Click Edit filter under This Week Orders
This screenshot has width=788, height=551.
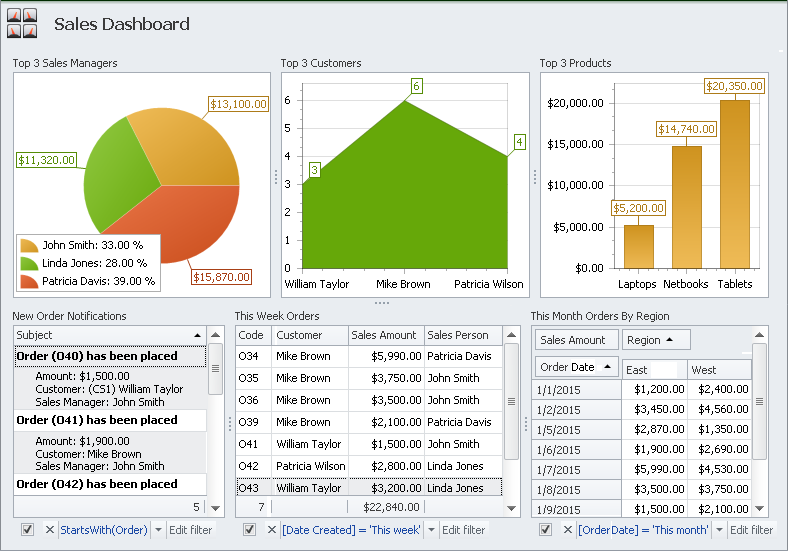pyautogui.click(x=463, y=530)
